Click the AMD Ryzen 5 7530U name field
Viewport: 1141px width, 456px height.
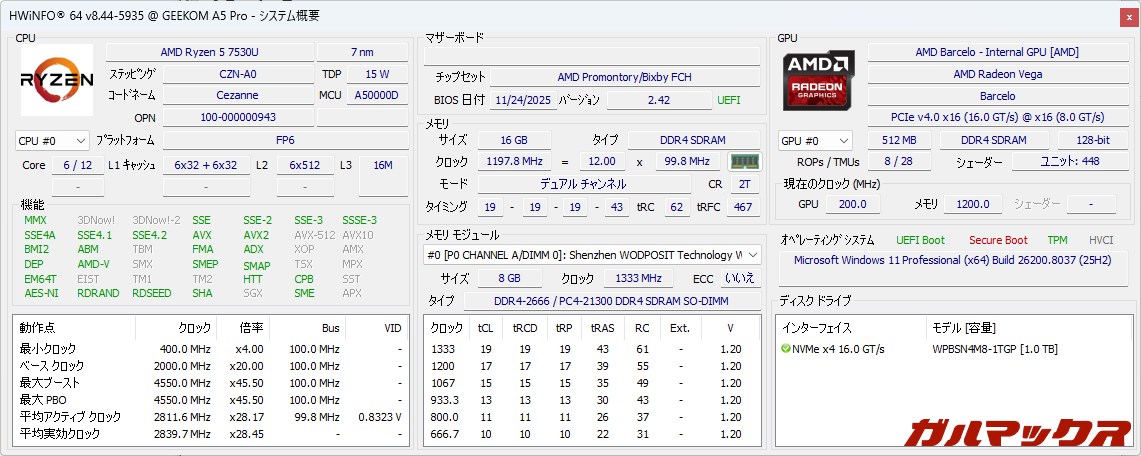pyautogui.click(x=210, y=52)
